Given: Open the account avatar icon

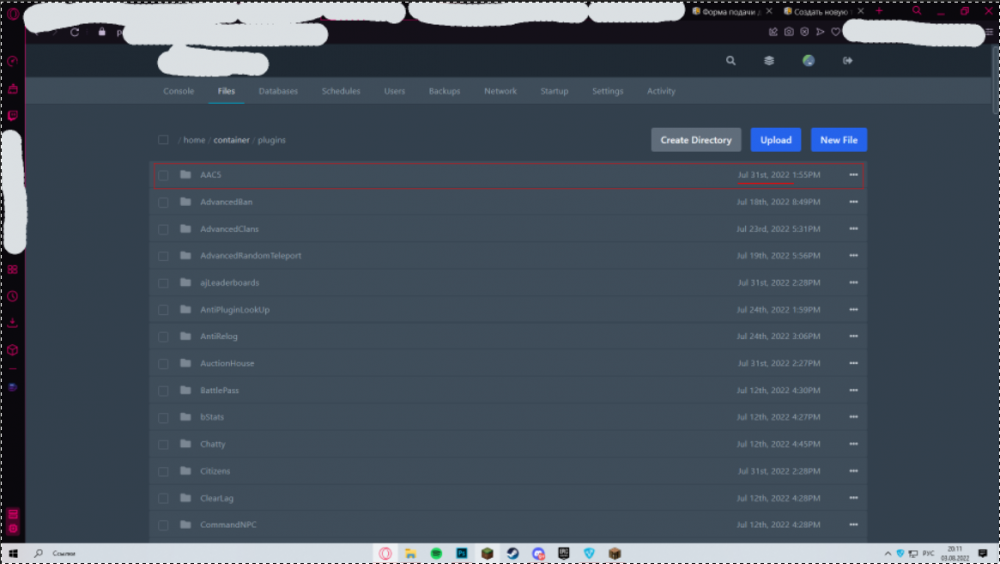Looking at the screenshot, I should click(x=809, y=61).
